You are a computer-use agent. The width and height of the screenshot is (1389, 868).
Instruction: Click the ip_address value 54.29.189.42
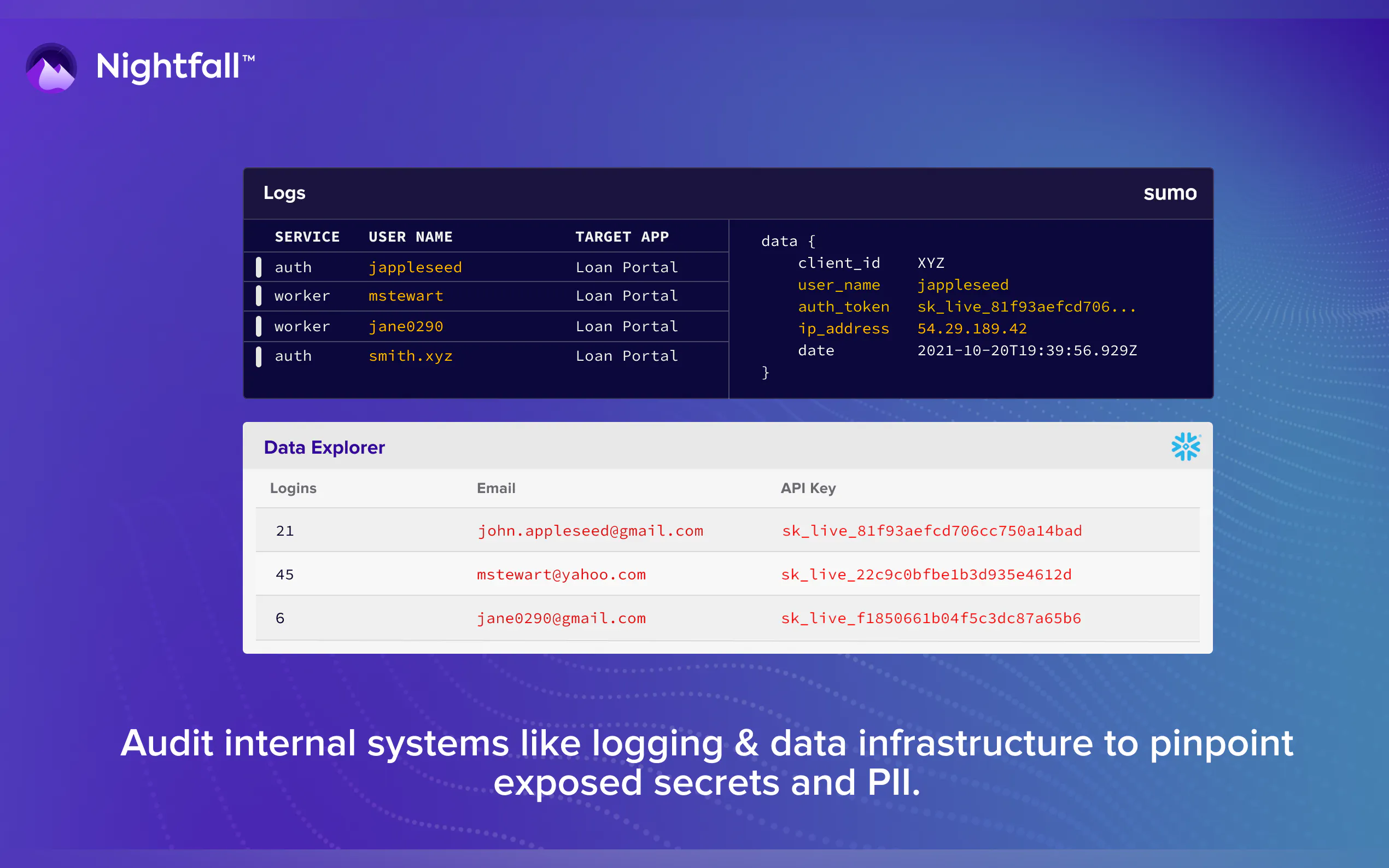tap(972, 329)
